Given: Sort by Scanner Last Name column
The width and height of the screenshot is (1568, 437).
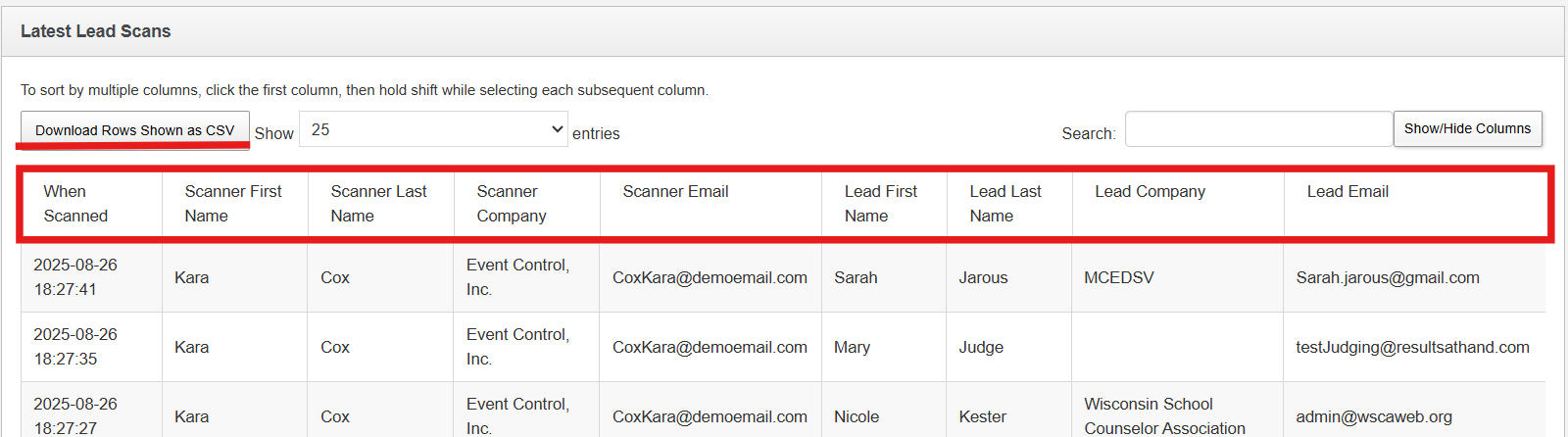Looking at the screenshot, I should tap(378, 204).
